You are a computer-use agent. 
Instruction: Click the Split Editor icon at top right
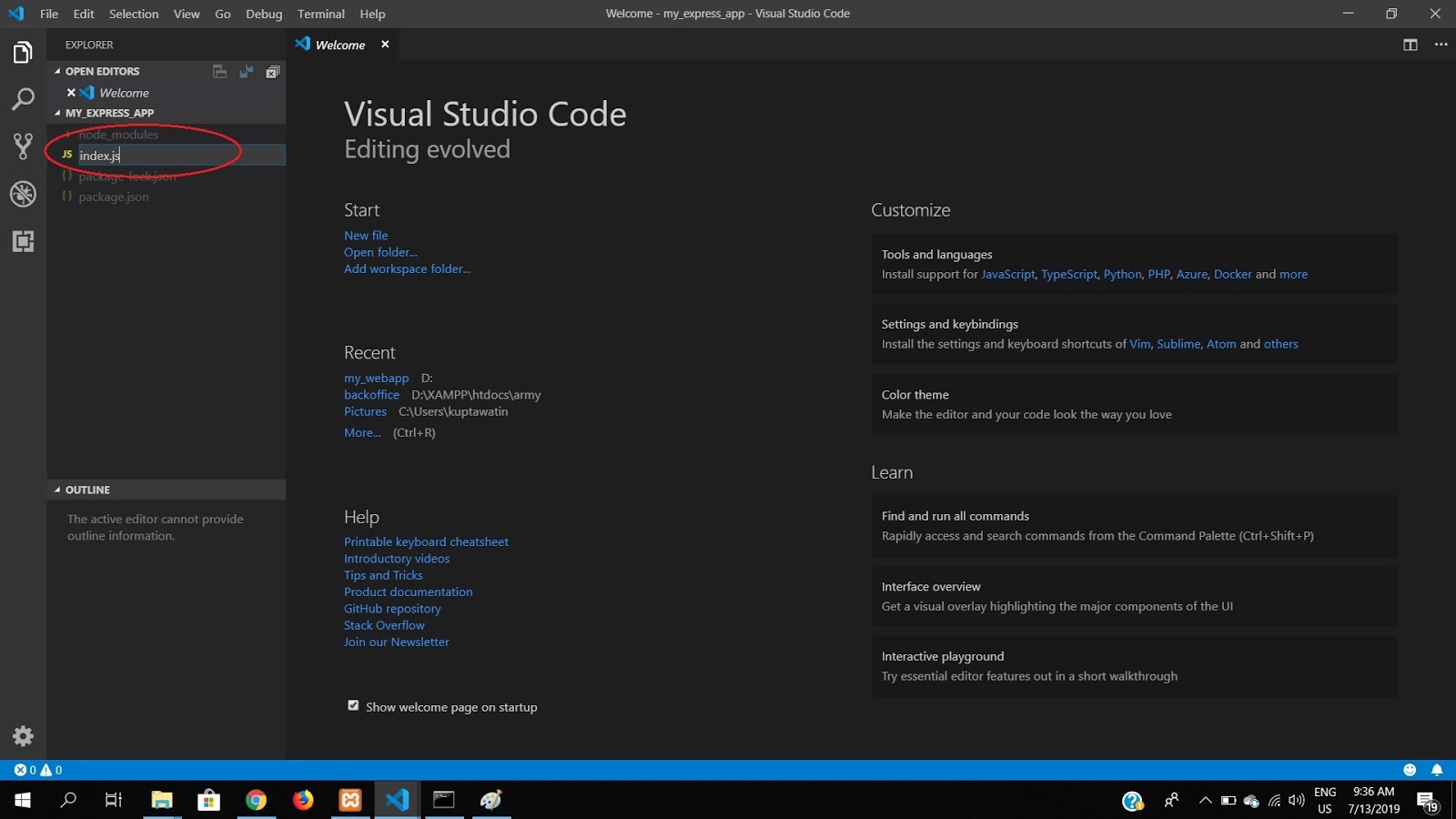[1410, 44]
